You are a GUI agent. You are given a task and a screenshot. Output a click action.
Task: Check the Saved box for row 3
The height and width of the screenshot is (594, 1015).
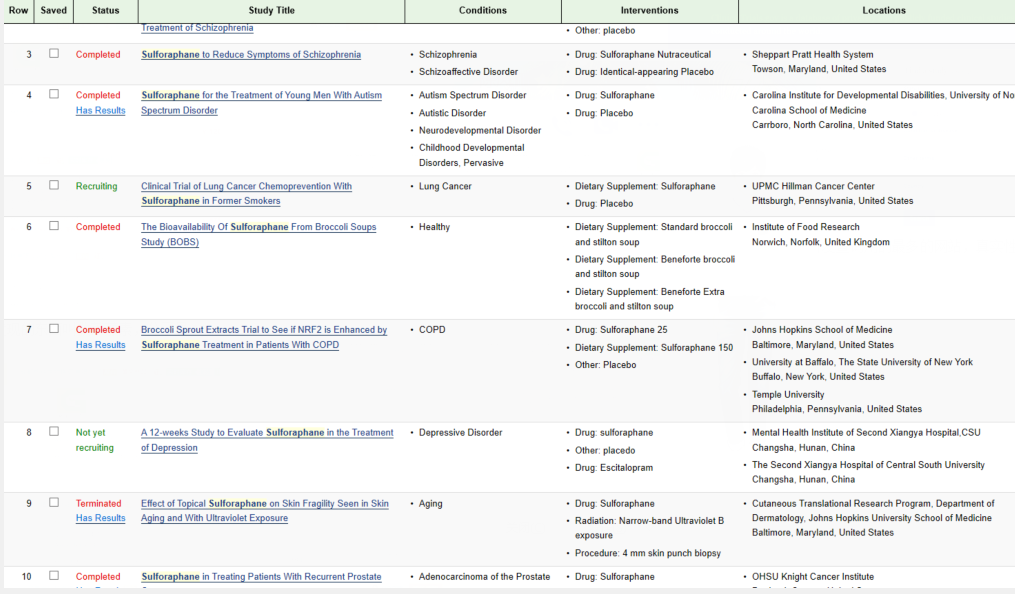tap(54, 54)
